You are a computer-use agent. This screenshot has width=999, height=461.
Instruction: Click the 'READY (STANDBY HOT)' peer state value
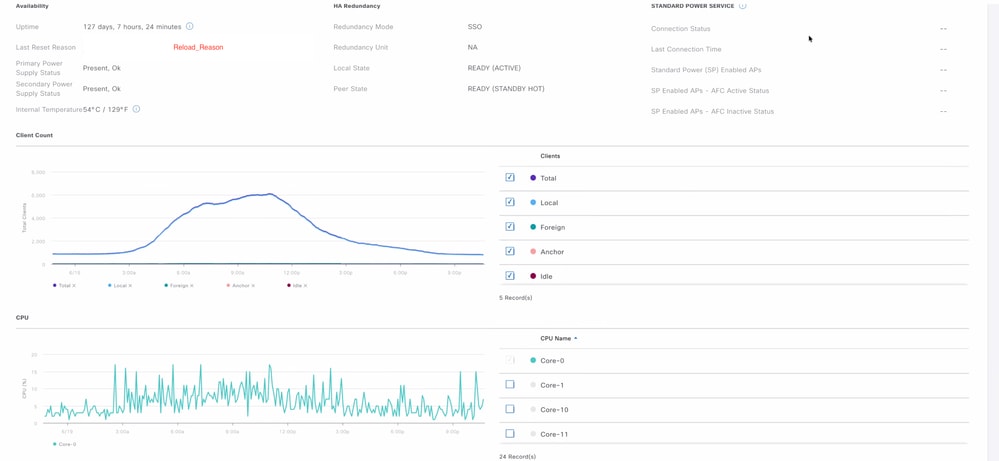point(506,89)
